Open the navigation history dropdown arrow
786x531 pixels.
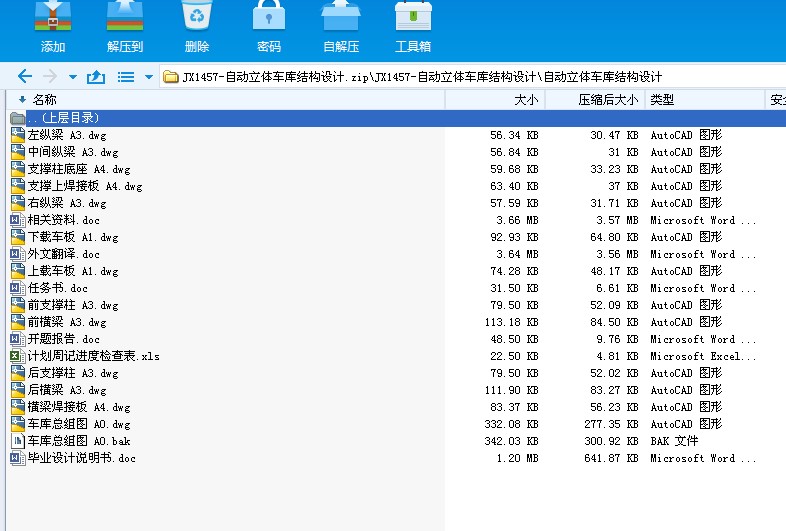point(73,77)
